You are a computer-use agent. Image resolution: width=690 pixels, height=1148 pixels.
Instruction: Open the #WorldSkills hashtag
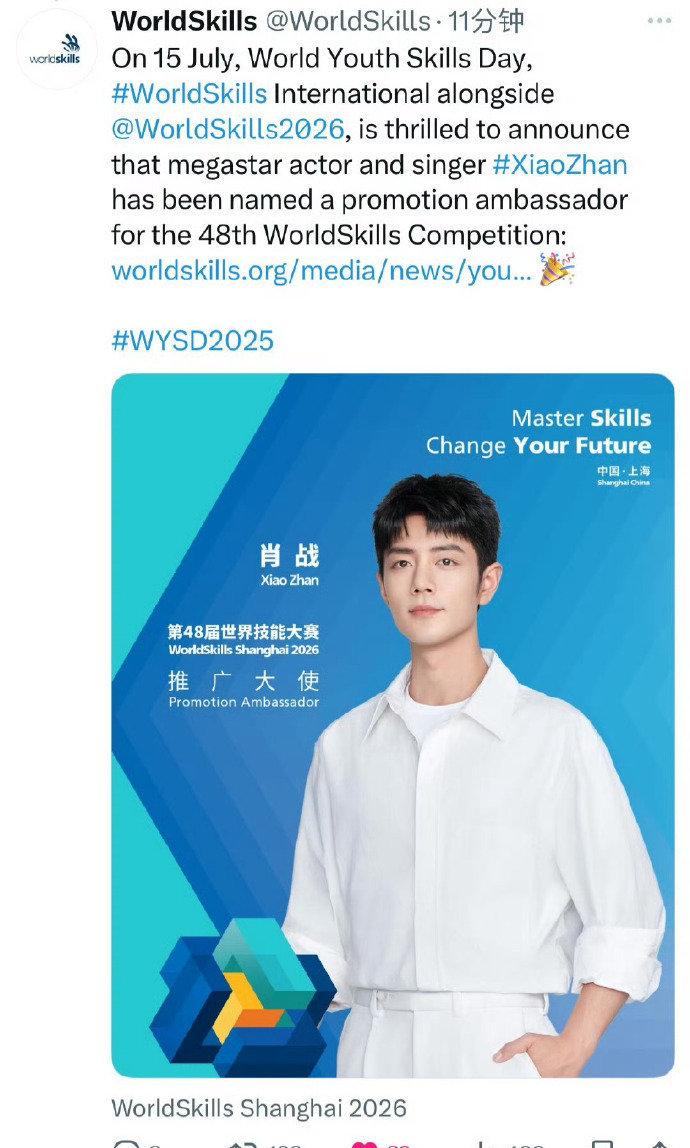click(x=189, y=94)
